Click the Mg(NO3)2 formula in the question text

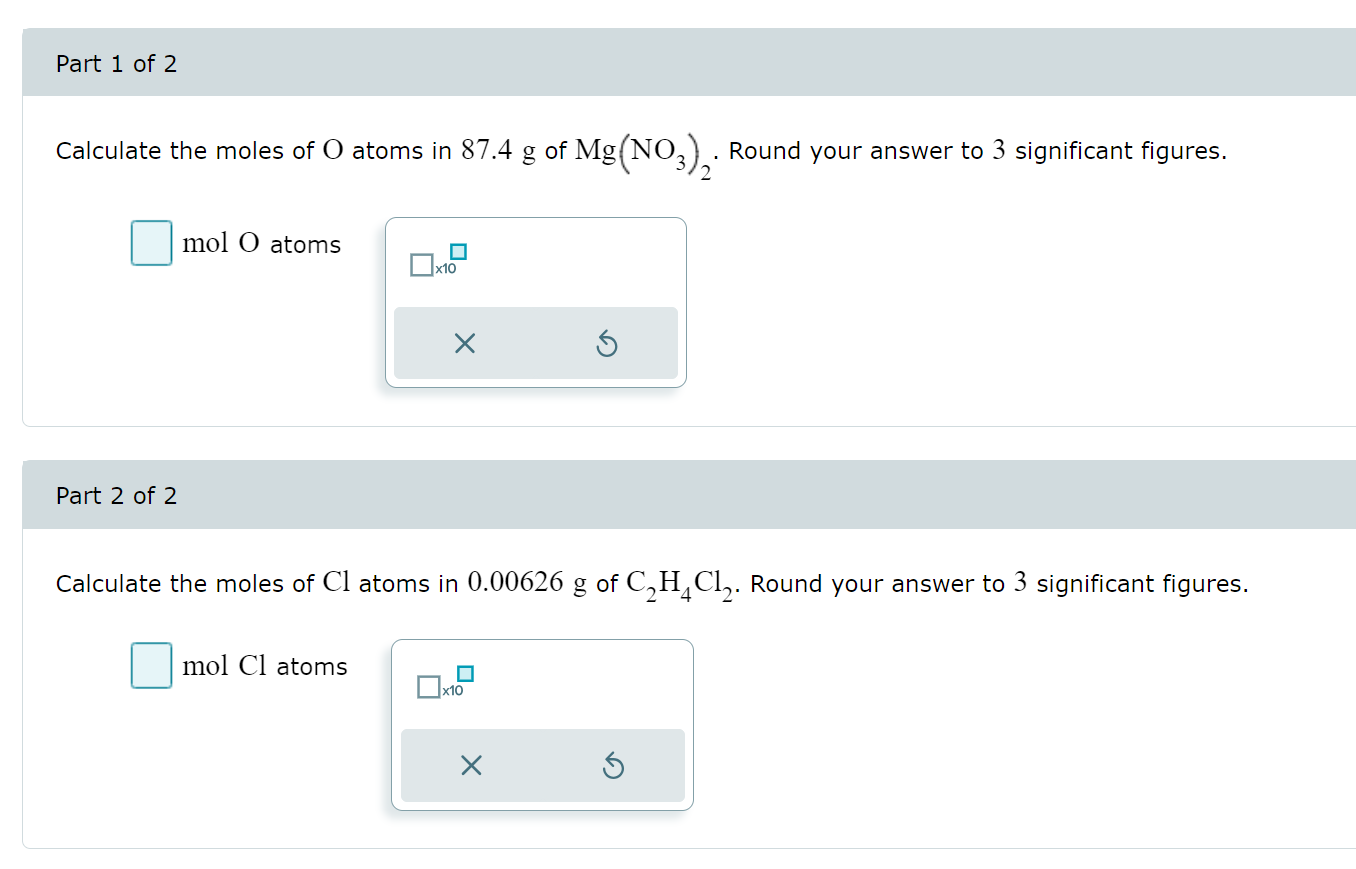tap(642, 152)
